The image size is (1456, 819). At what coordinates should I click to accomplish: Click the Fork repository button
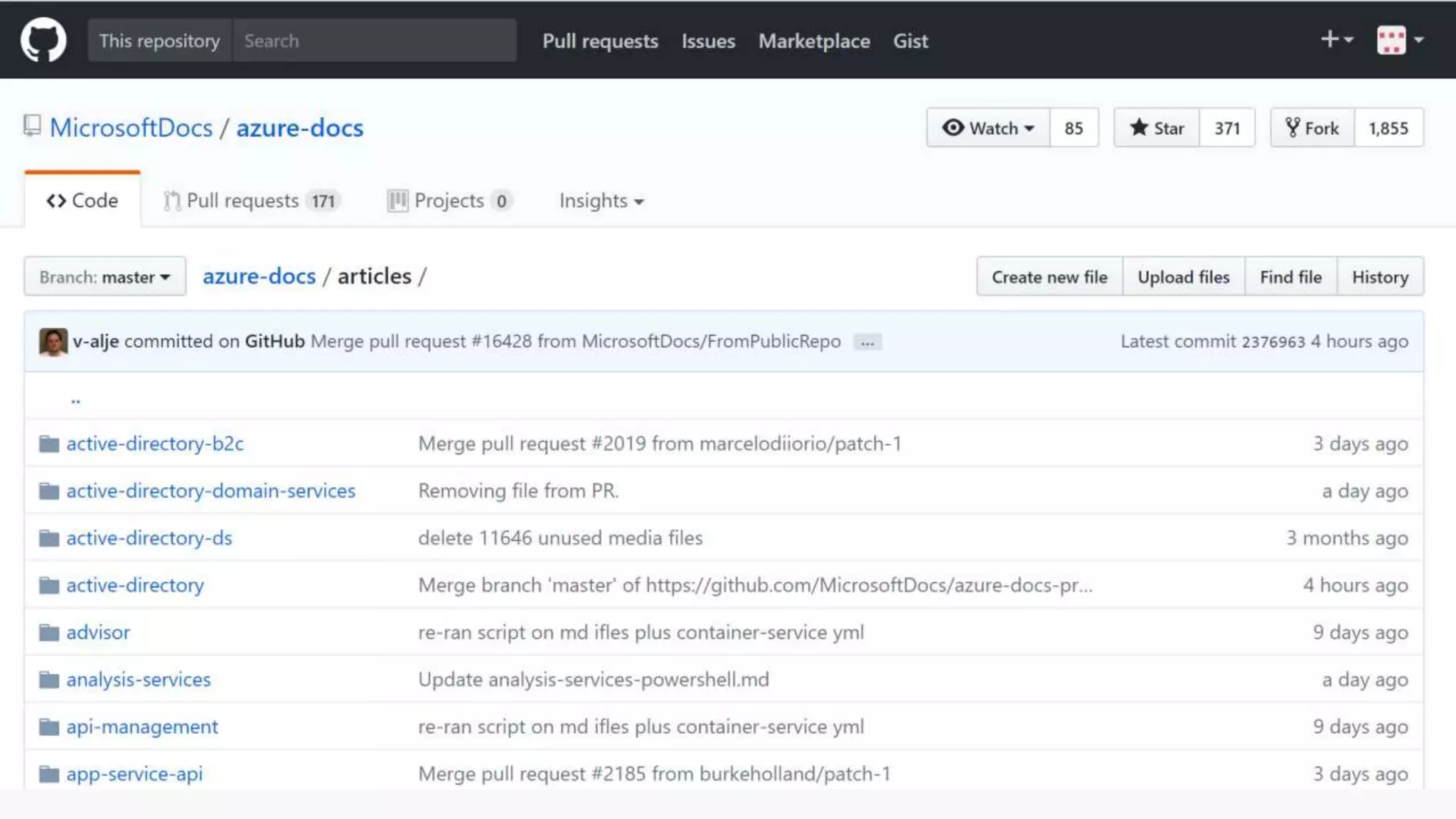tap(1312, 128)
